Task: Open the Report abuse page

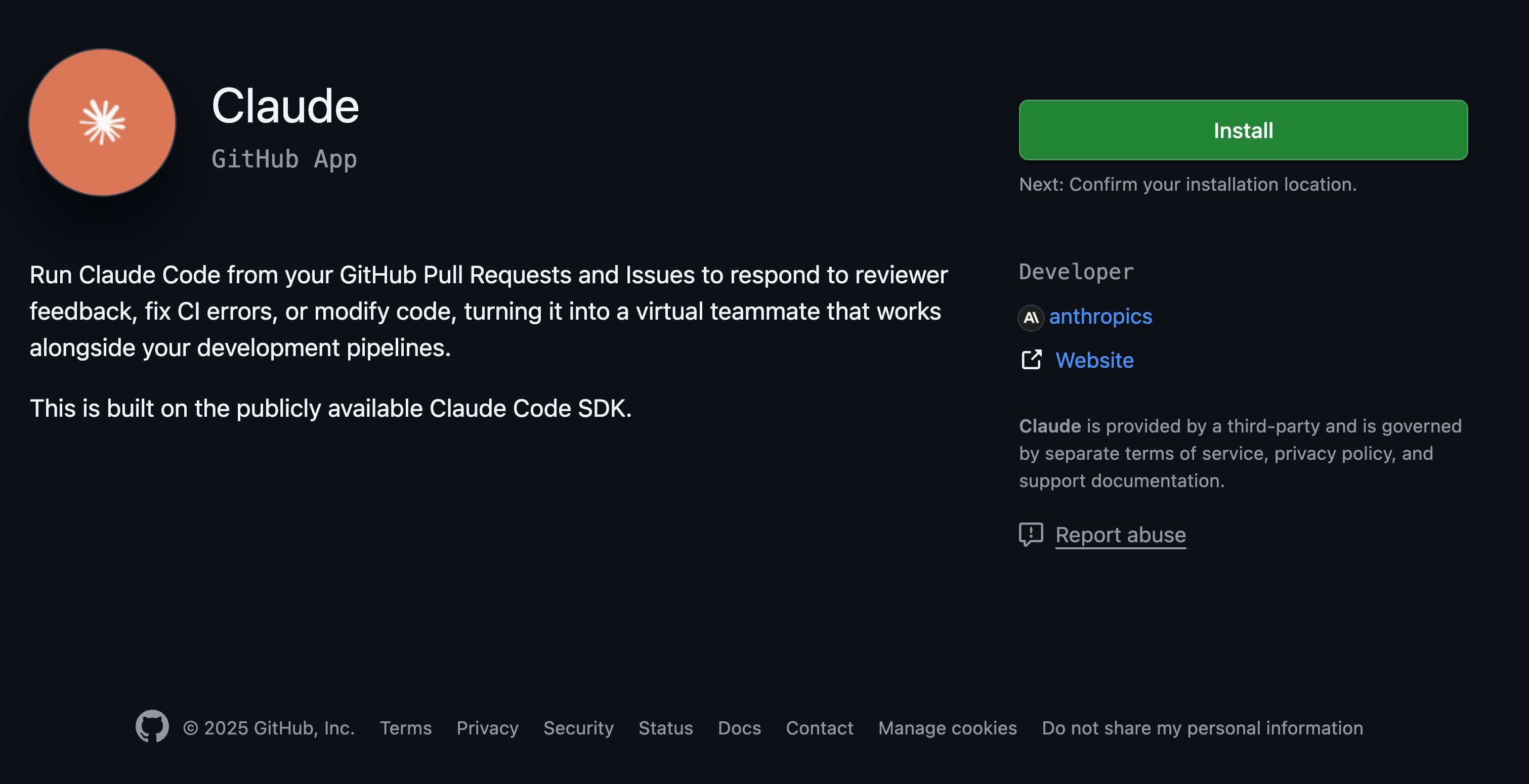Action: (x=1121, y=535)
